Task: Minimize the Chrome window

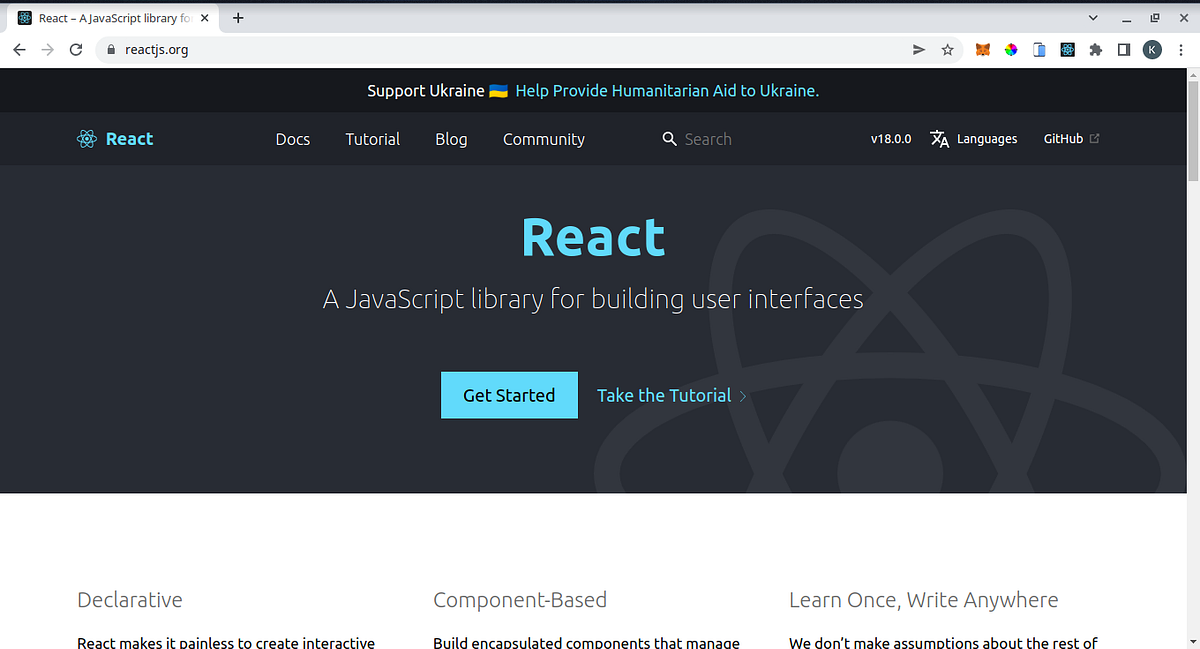Action: pyautogui.click(x=1125, y=18)
